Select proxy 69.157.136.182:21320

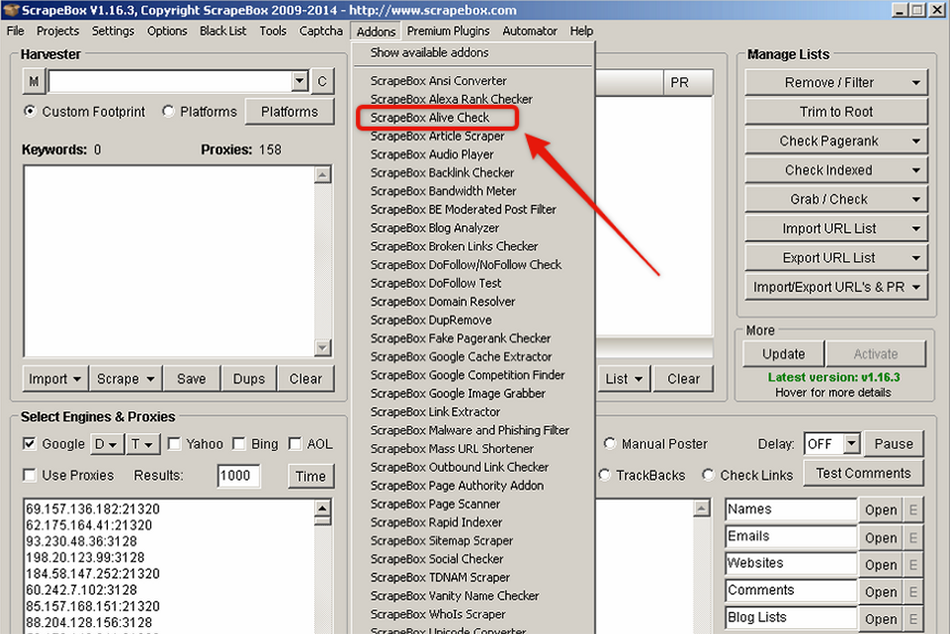coord(93,509)
